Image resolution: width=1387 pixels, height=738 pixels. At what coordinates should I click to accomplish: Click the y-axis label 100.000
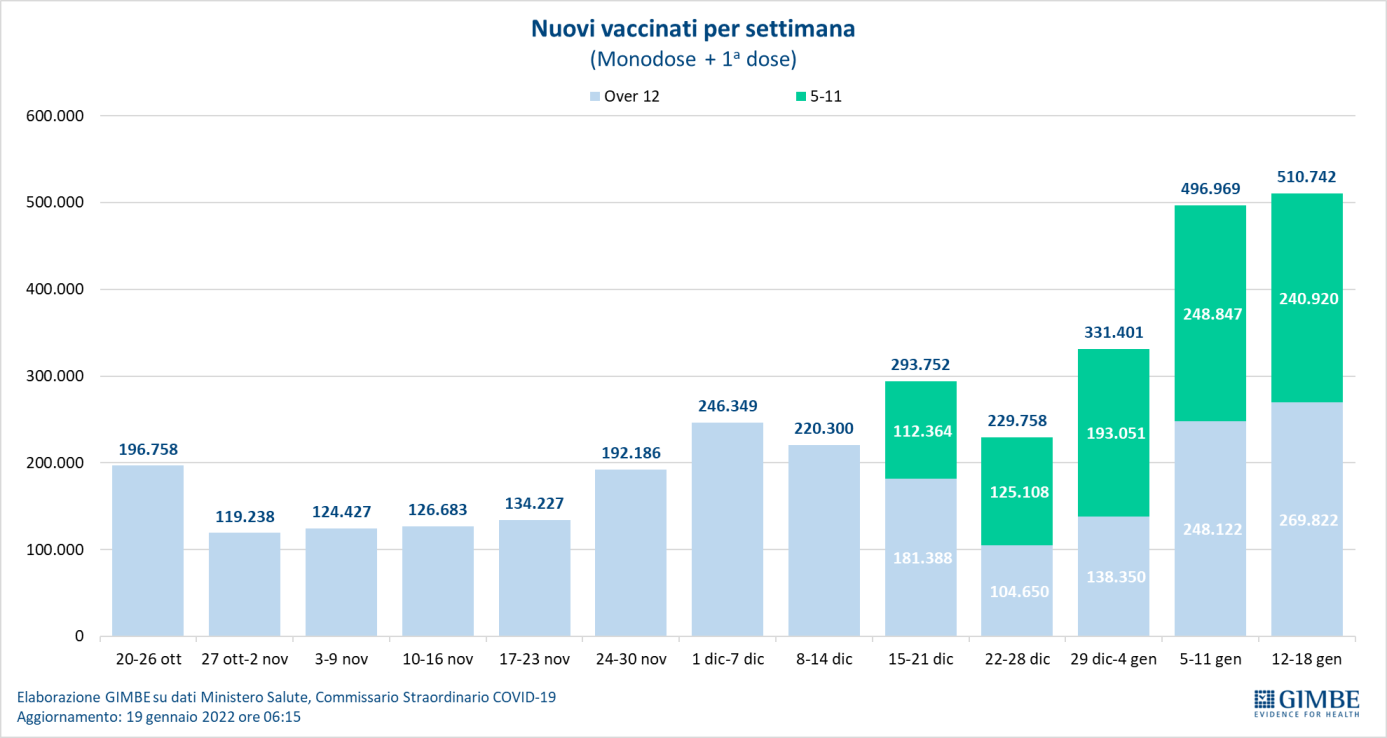coord(54,549)
